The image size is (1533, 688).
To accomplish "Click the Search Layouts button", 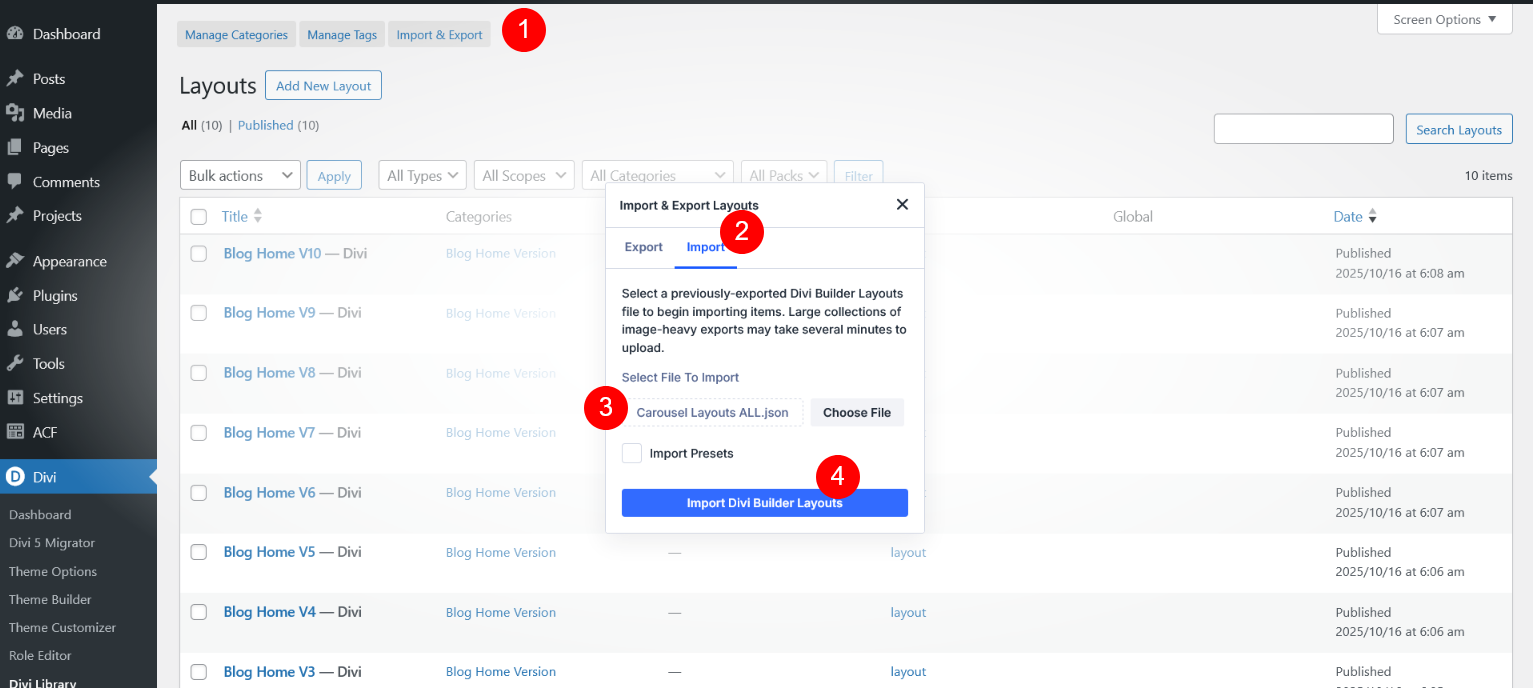I will point(1458,129).
